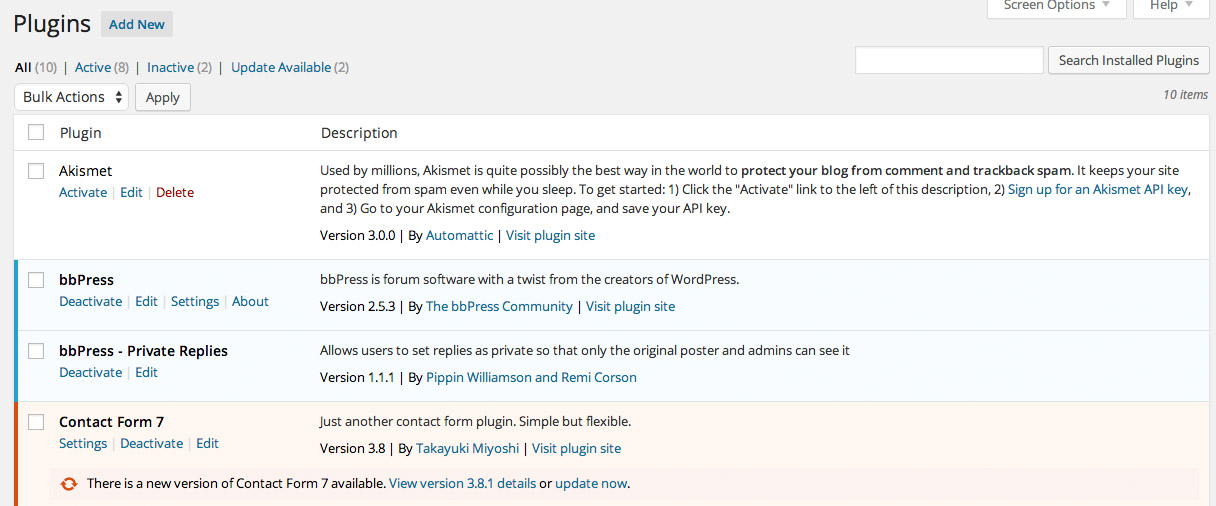This screenshot has height=506, width=1216.
Task: Deactivate the Contact Form 7 plugin
Action: (x=152, y=443)
